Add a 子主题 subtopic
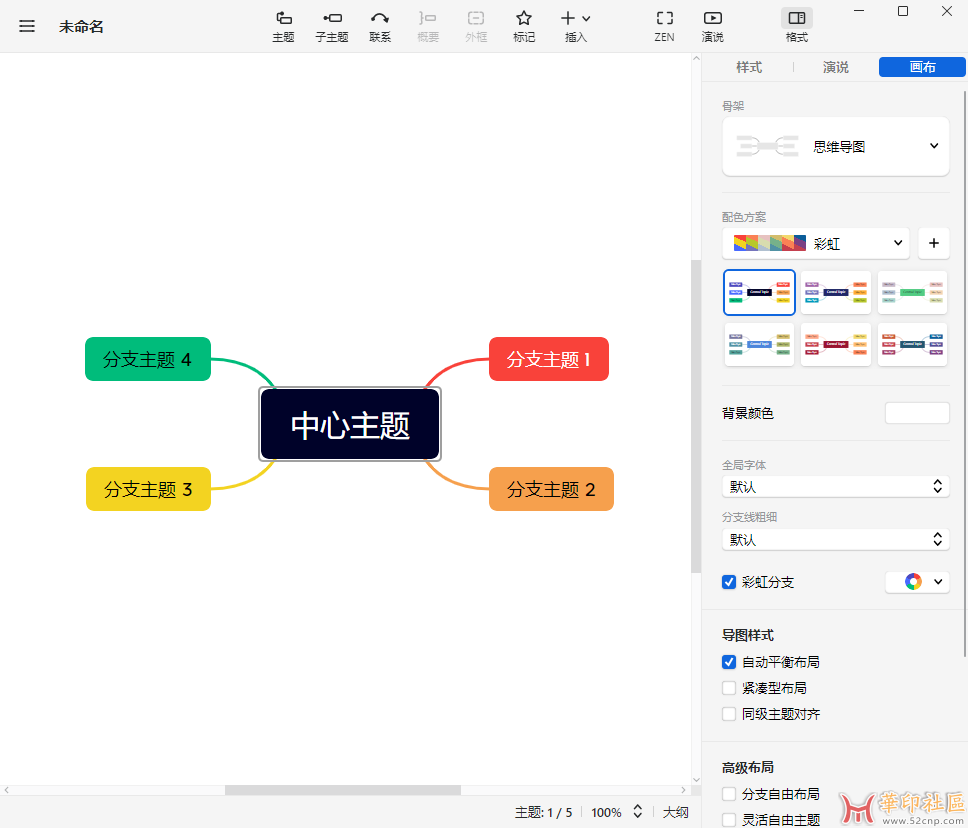Viewport: 968px width, 828px height. click(x=332, y=27)
